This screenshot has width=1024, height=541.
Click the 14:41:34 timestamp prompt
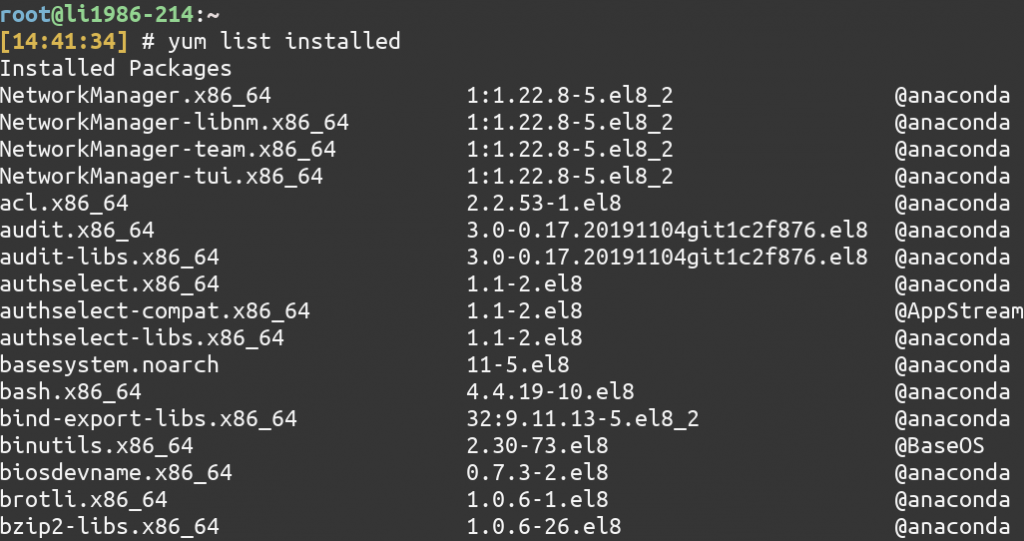point(63,41)
